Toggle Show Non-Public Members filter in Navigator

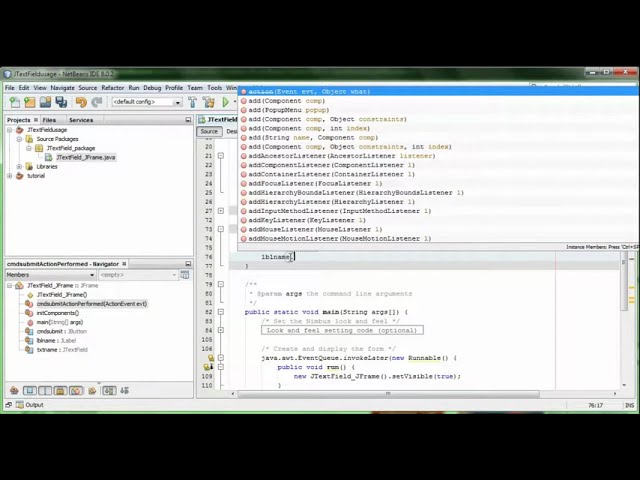coord(60,391)
